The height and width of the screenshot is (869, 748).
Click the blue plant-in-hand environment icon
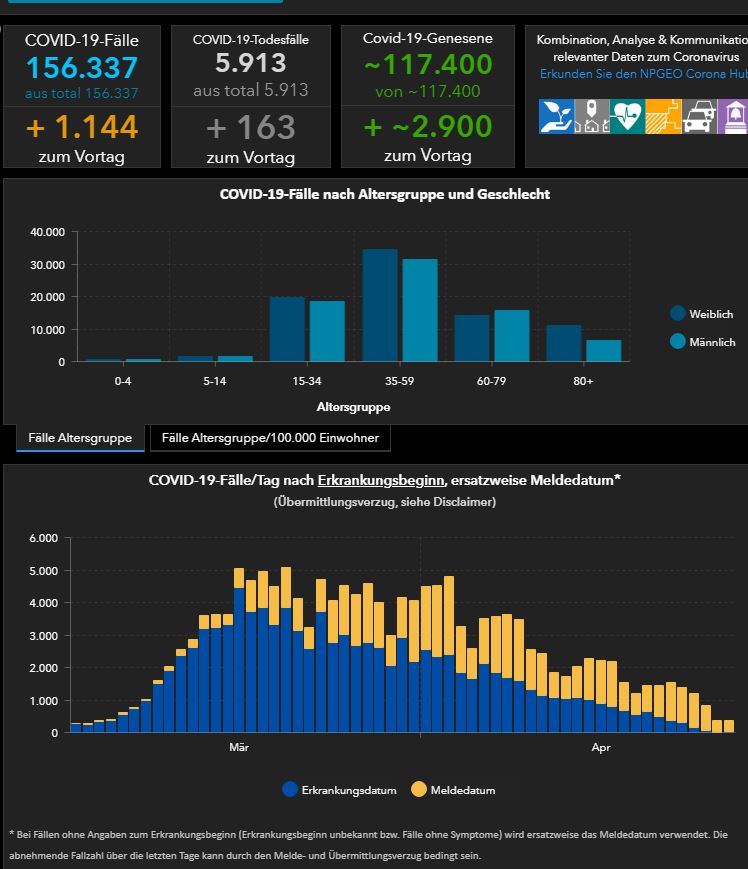[x=556, y=116]
